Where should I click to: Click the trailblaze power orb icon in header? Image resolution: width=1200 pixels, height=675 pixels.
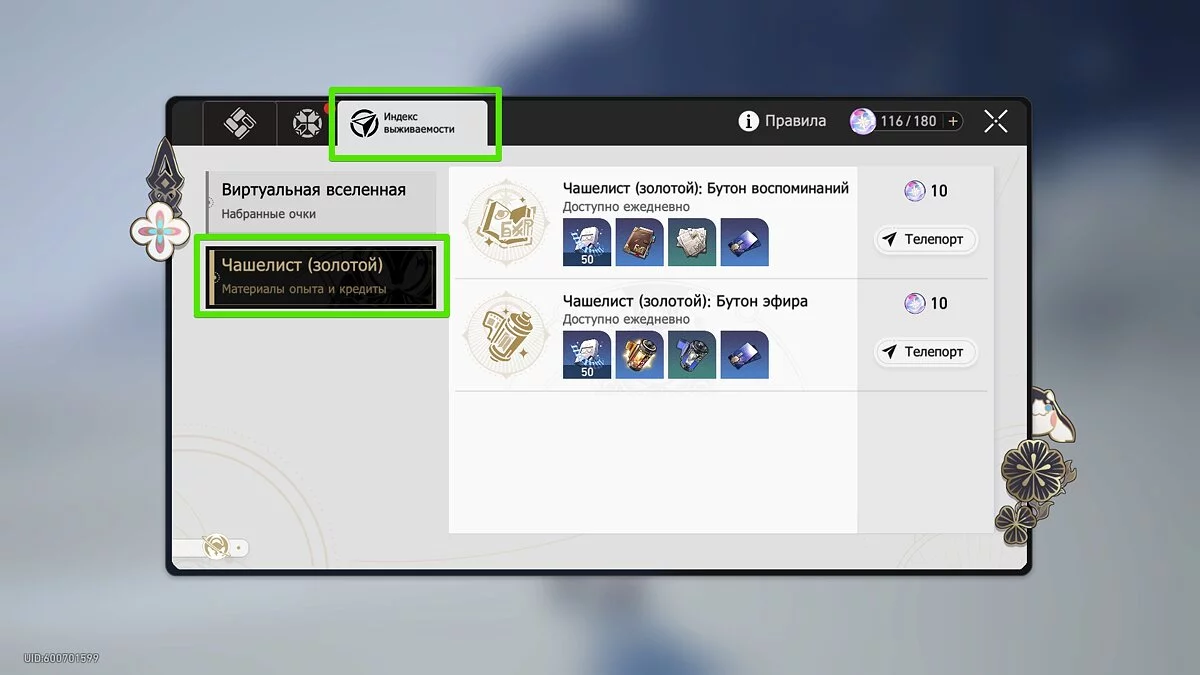(862, 122)
